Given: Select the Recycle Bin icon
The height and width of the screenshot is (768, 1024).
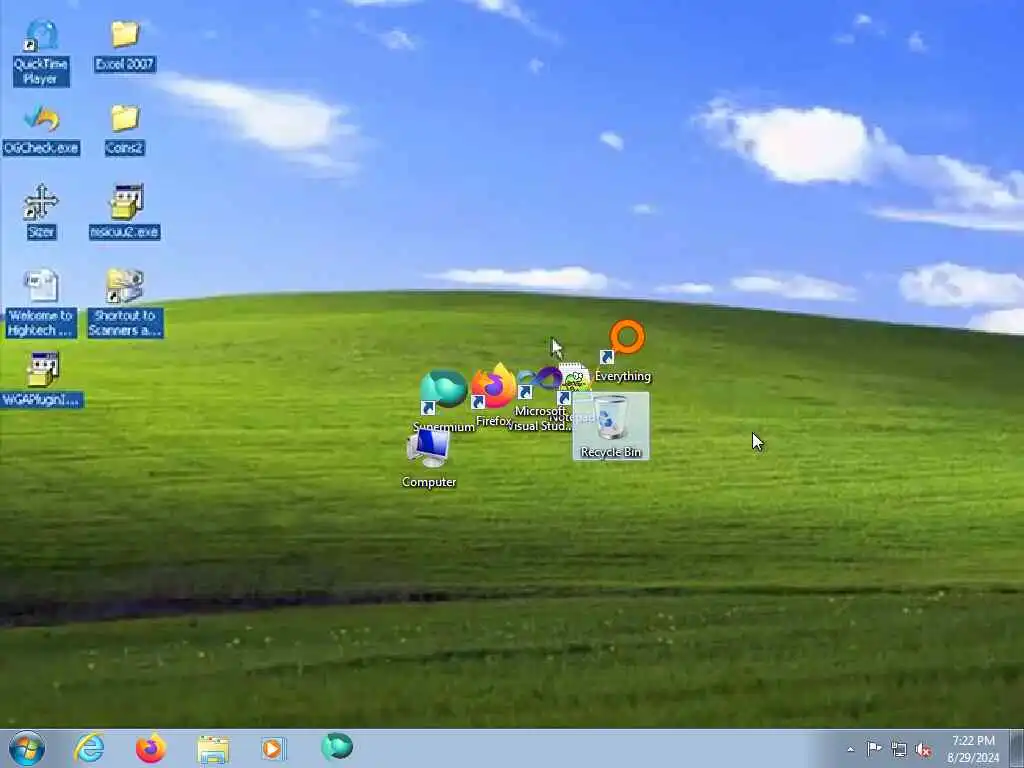Looking at the screenshot, I should (x=611, y=426).
